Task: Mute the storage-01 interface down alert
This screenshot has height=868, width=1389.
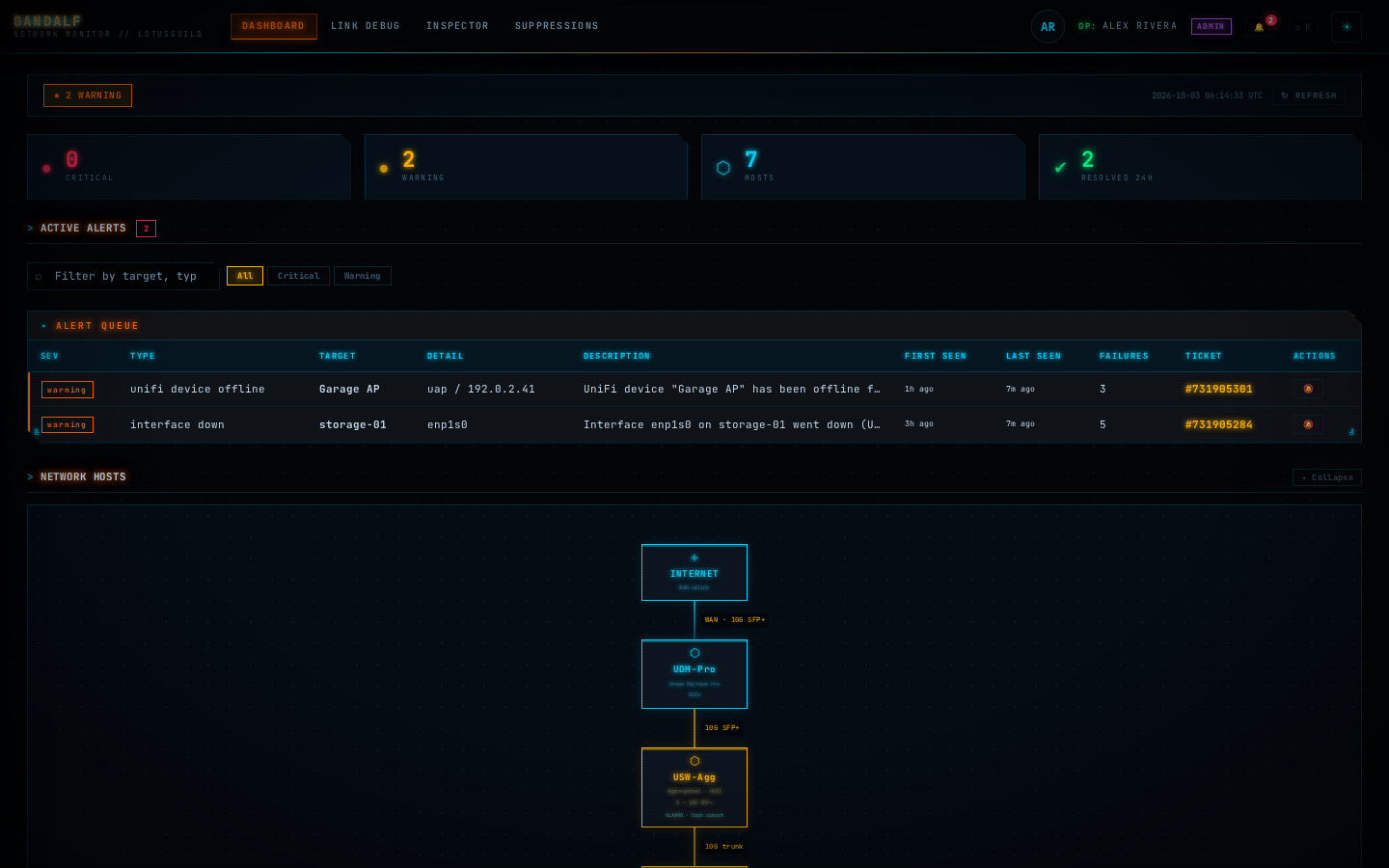Action: click(1308, 424)
